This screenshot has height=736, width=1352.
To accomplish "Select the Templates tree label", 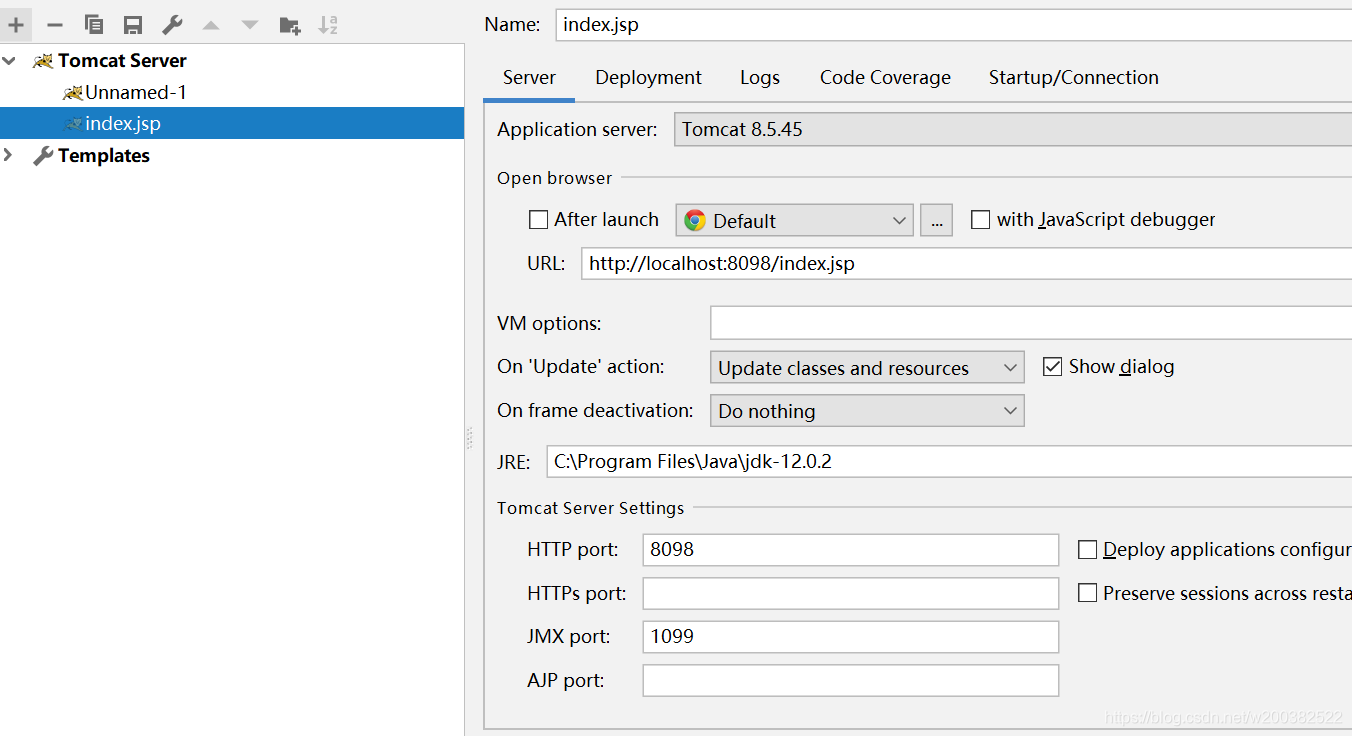I will tap(104, 156).
